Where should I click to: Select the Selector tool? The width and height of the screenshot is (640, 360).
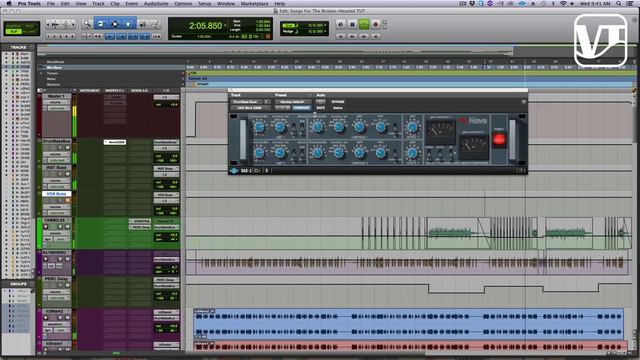click(x=114, y=24)
